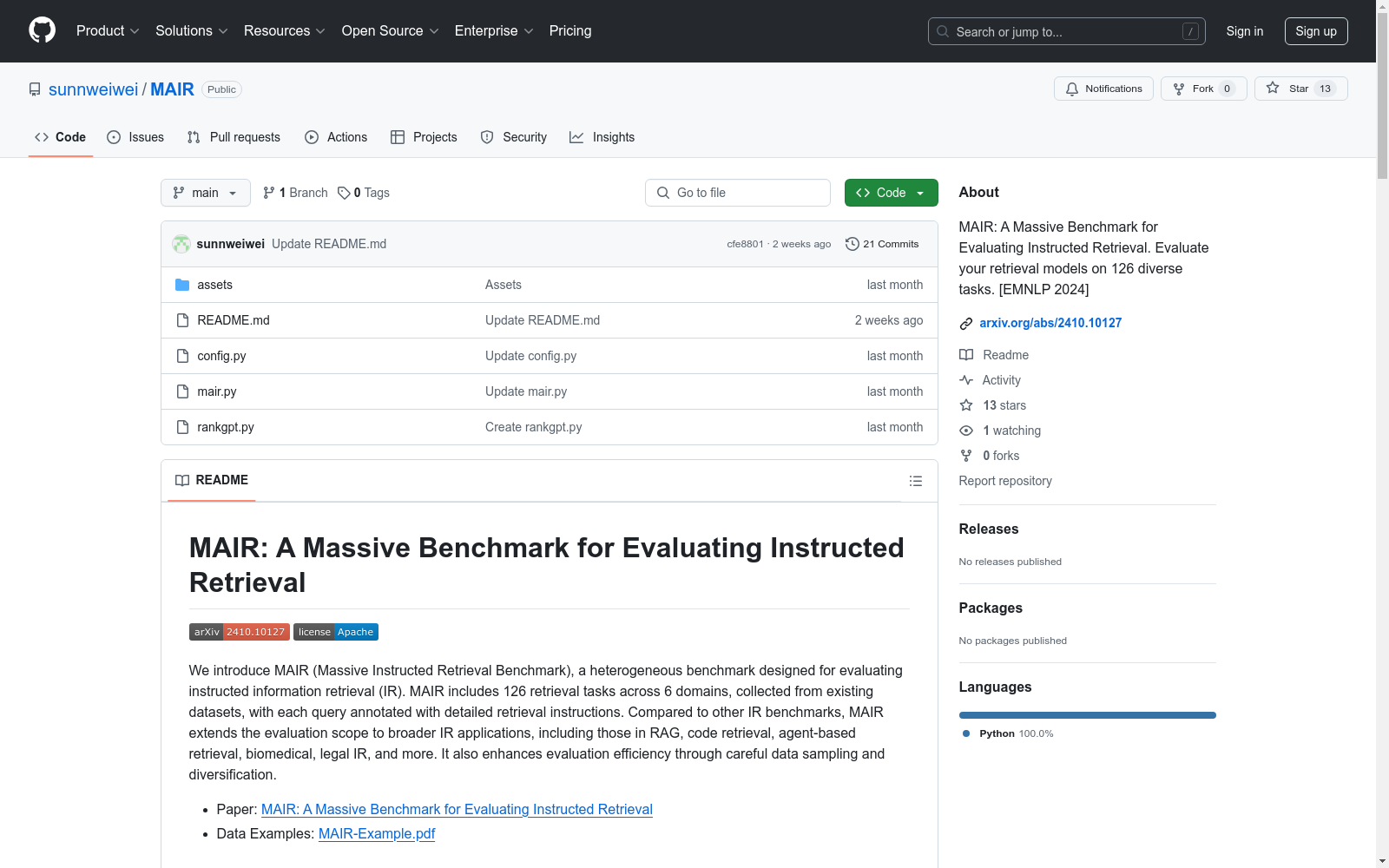Open the Python 100.0% language link
The image size is (1389, 868).
1008,733
